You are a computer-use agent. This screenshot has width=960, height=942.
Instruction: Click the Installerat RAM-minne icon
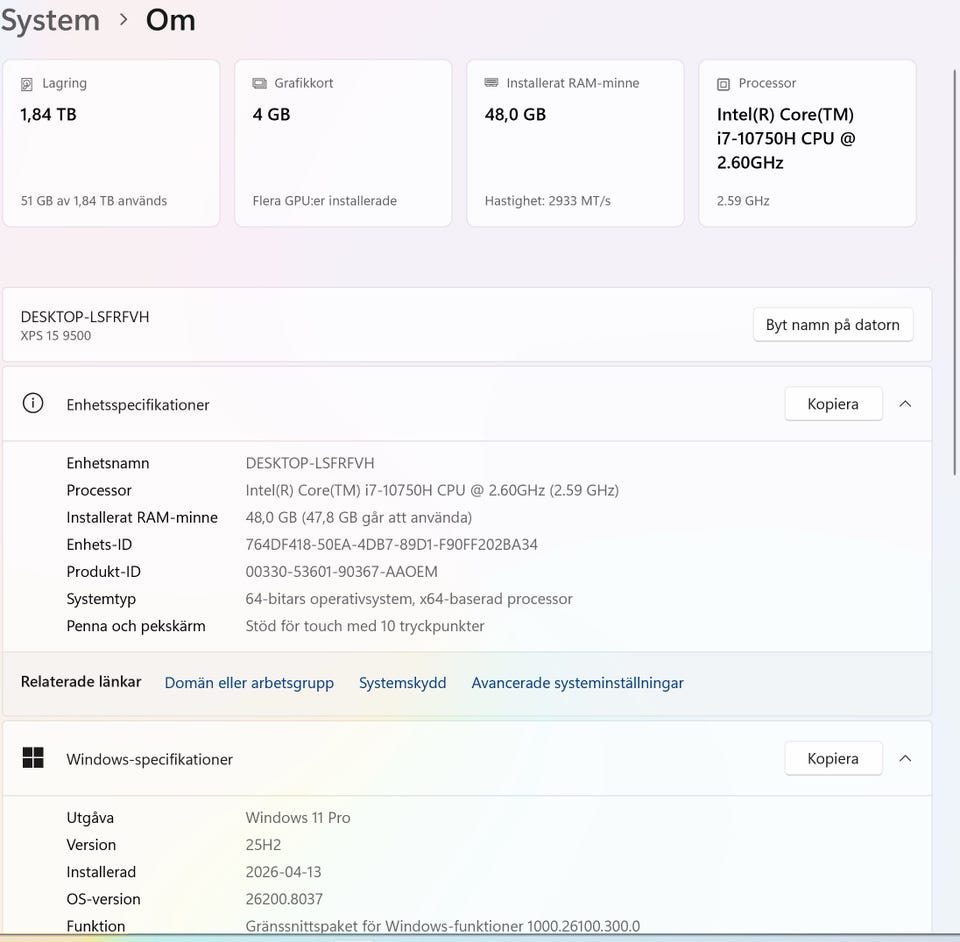coord(491,83)
